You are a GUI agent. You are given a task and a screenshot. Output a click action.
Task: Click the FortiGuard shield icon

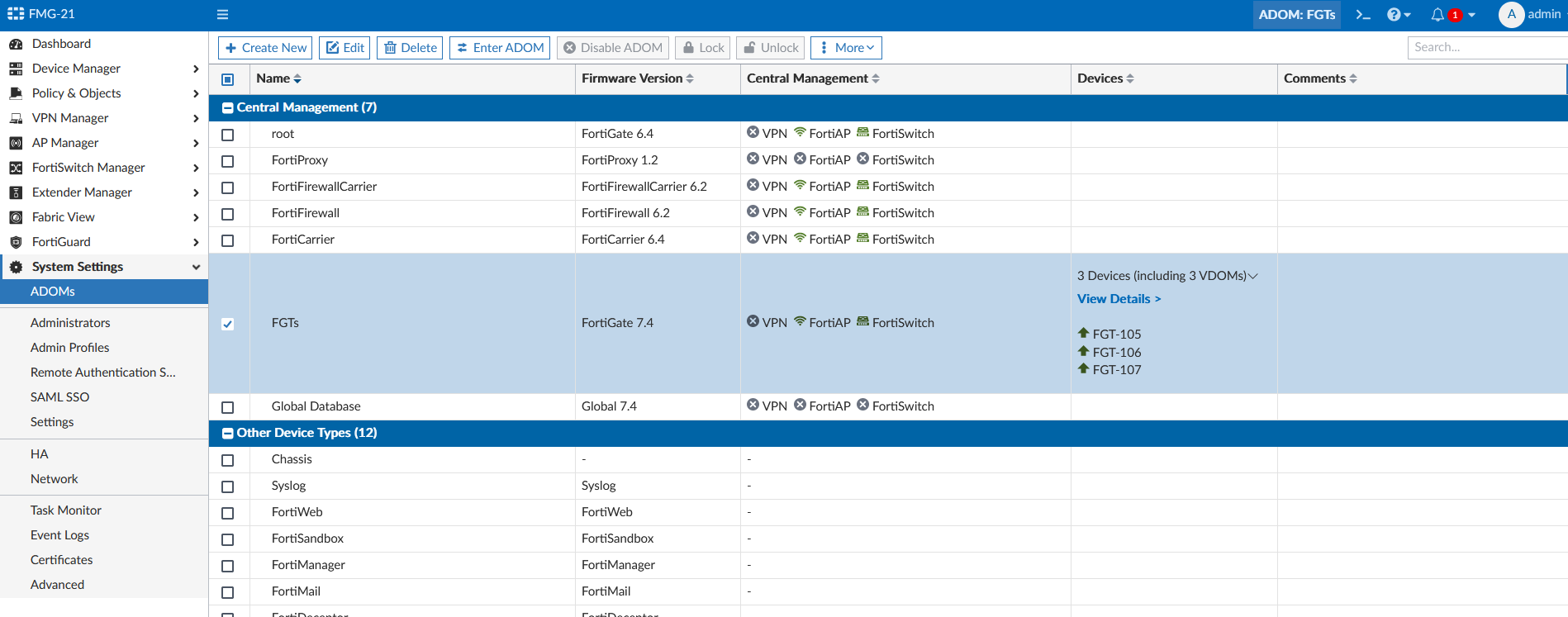point(16,242)
